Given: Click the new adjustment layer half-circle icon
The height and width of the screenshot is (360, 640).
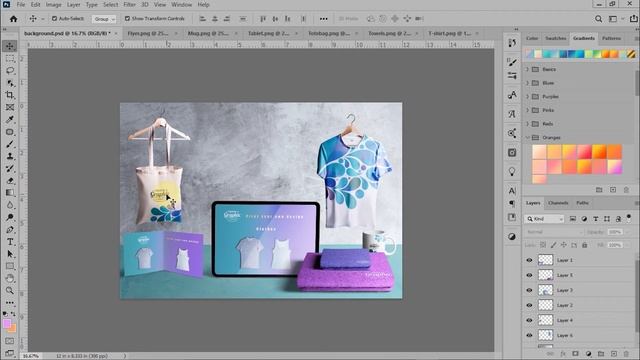Looking at the screenshot, I should click(588, 354).
